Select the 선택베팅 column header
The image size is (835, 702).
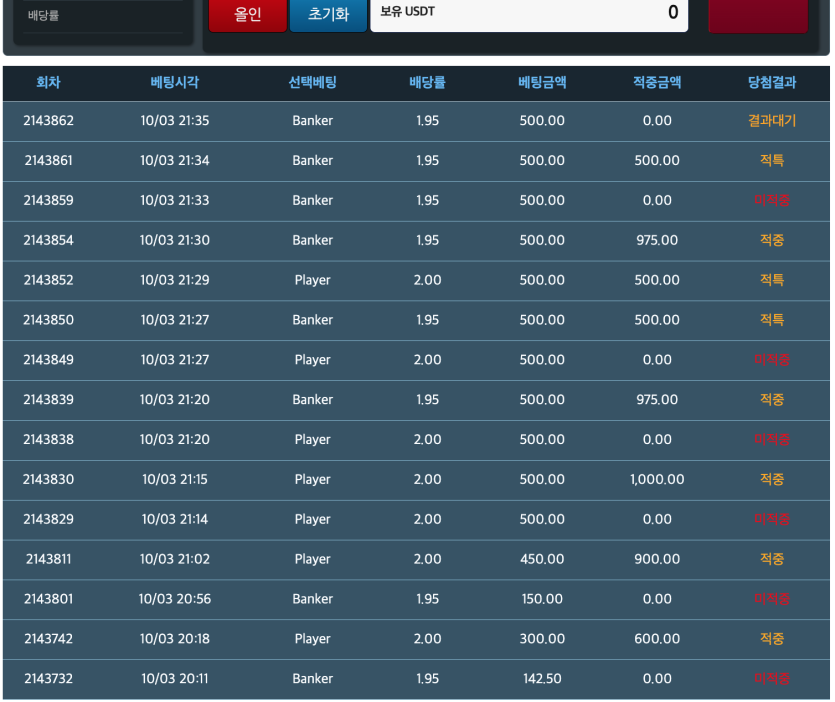313,83
